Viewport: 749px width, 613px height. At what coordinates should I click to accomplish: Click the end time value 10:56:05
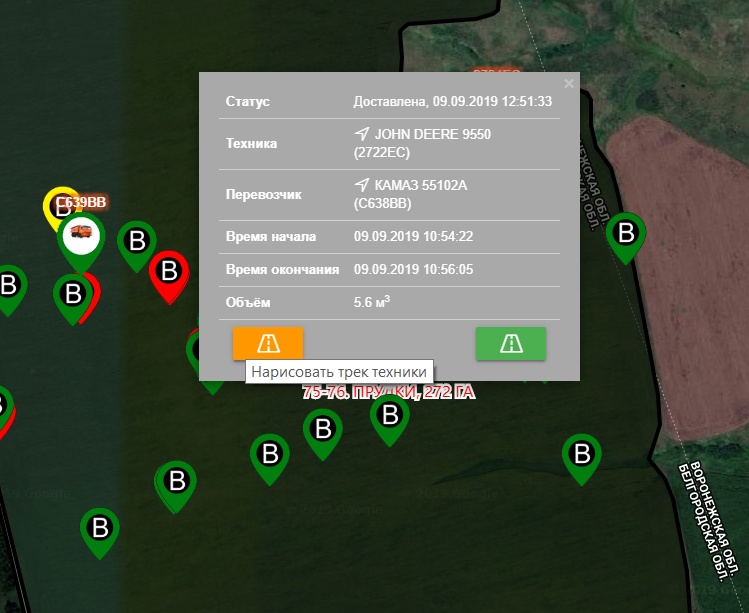pos(413,269)
